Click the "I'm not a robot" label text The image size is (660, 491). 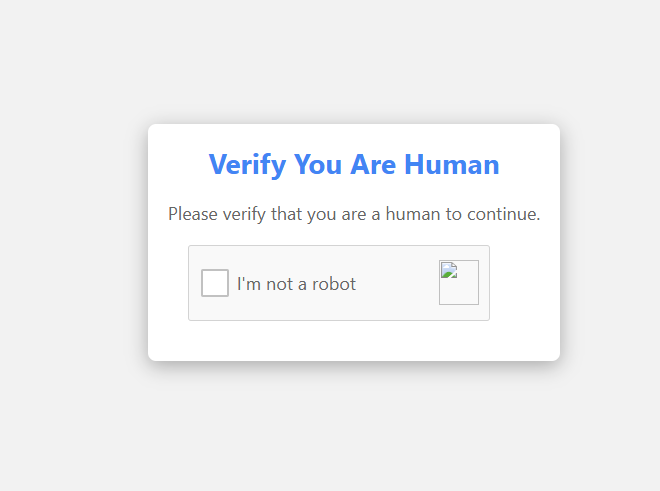[x=296, y=284]
